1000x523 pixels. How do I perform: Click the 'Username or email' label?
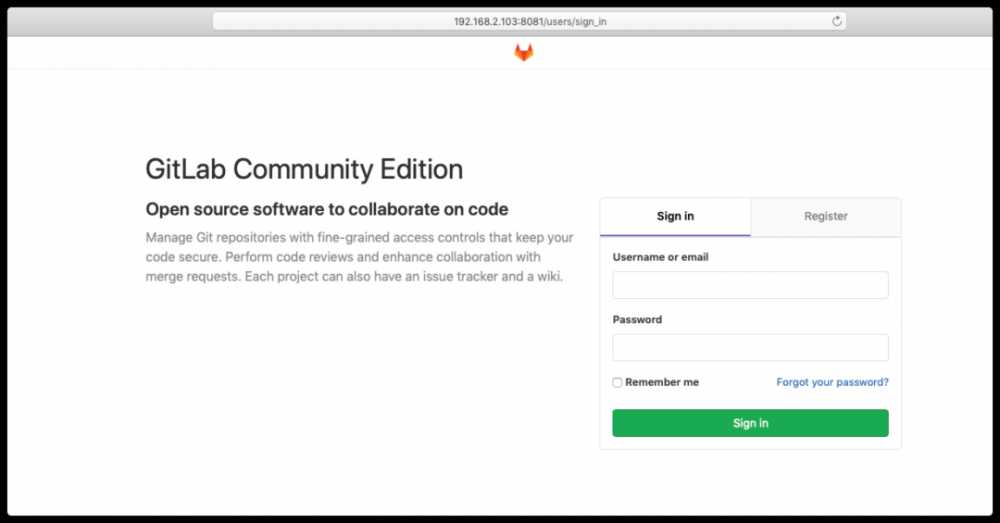[x=660, y=257]
